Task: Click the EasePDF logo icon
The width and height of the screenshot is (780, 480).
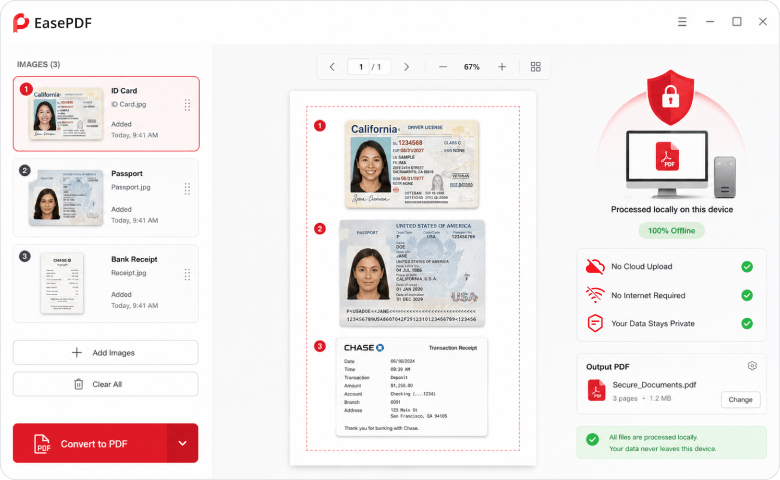Action: (x=20, y=23)
